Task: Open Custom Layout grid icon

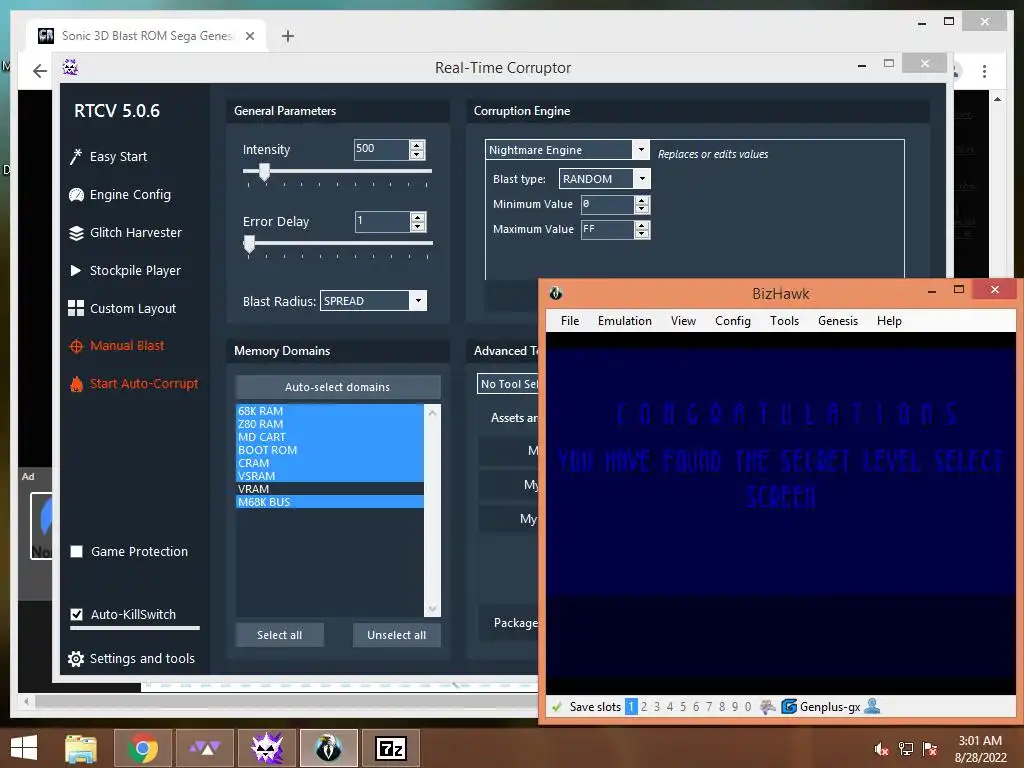Action: tap(76, 308)
